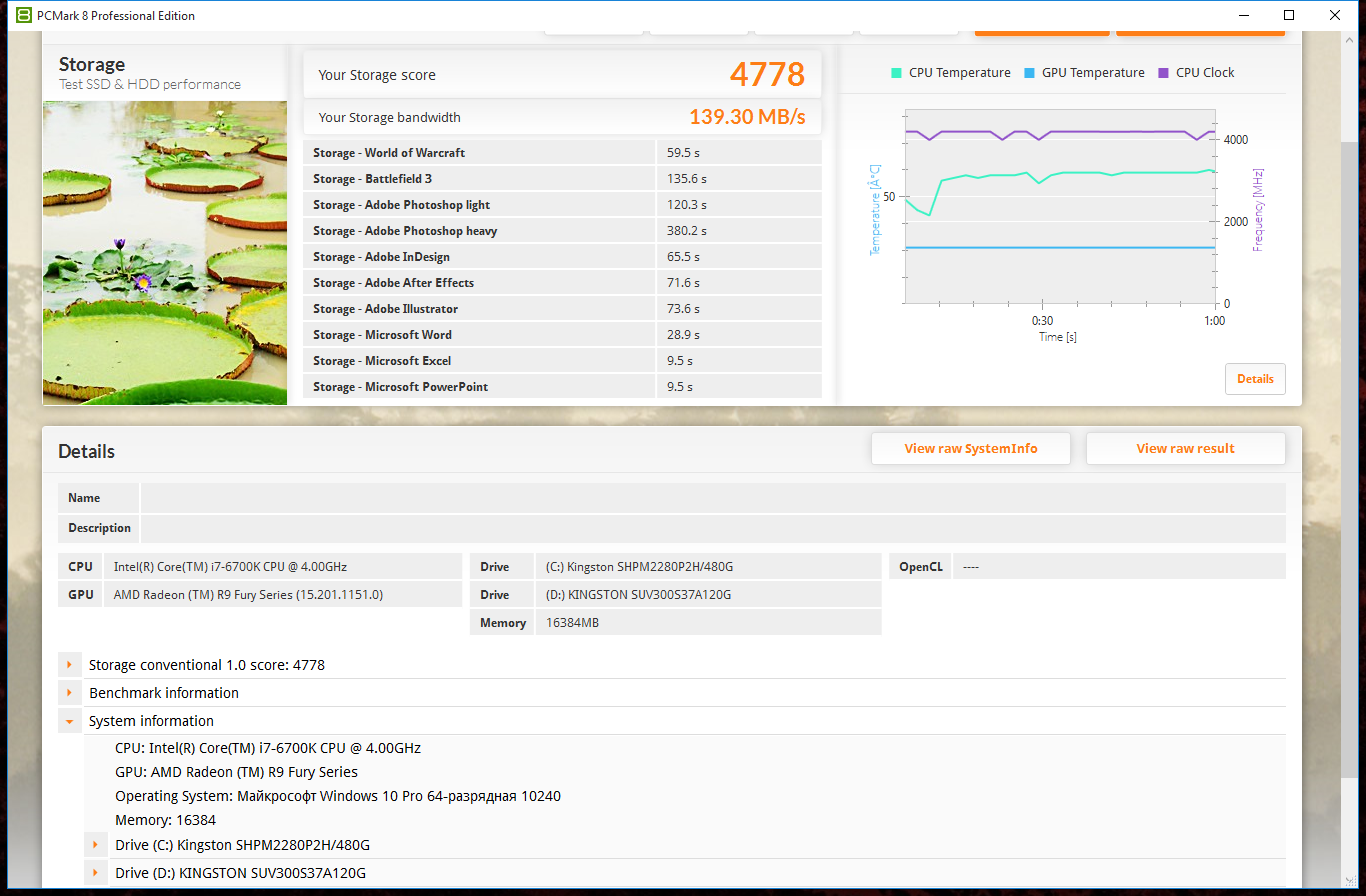This screenshot has width=1366, height=896.
Task: Click the "Test SSD & HDD performance" subtitle
Action: [150, 85]
